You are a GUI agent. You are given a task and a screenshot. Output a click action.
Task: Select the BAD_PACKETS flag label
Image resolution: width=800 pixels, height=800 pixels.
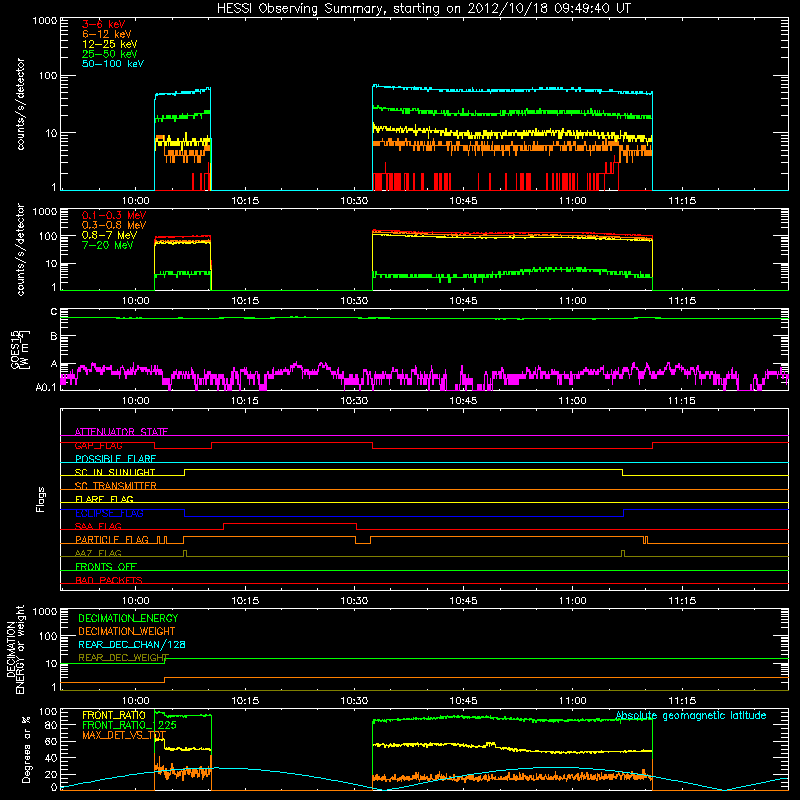[x=109, y=580]
